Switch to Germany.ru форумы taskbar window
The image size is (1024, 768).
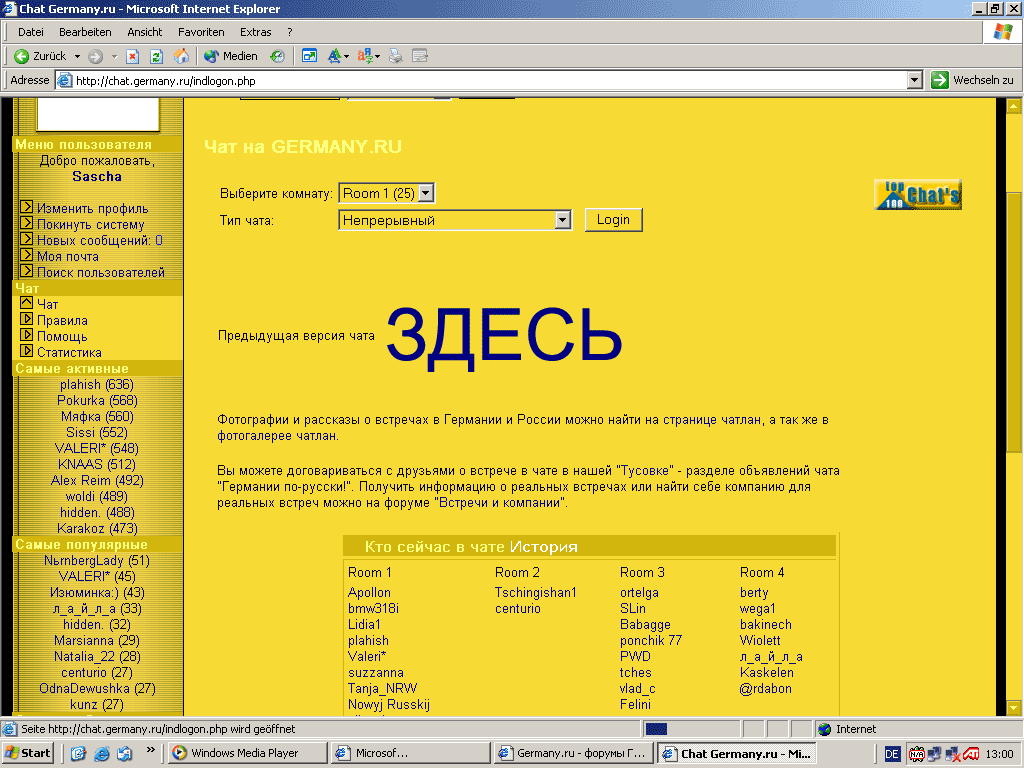coord(573,753)
